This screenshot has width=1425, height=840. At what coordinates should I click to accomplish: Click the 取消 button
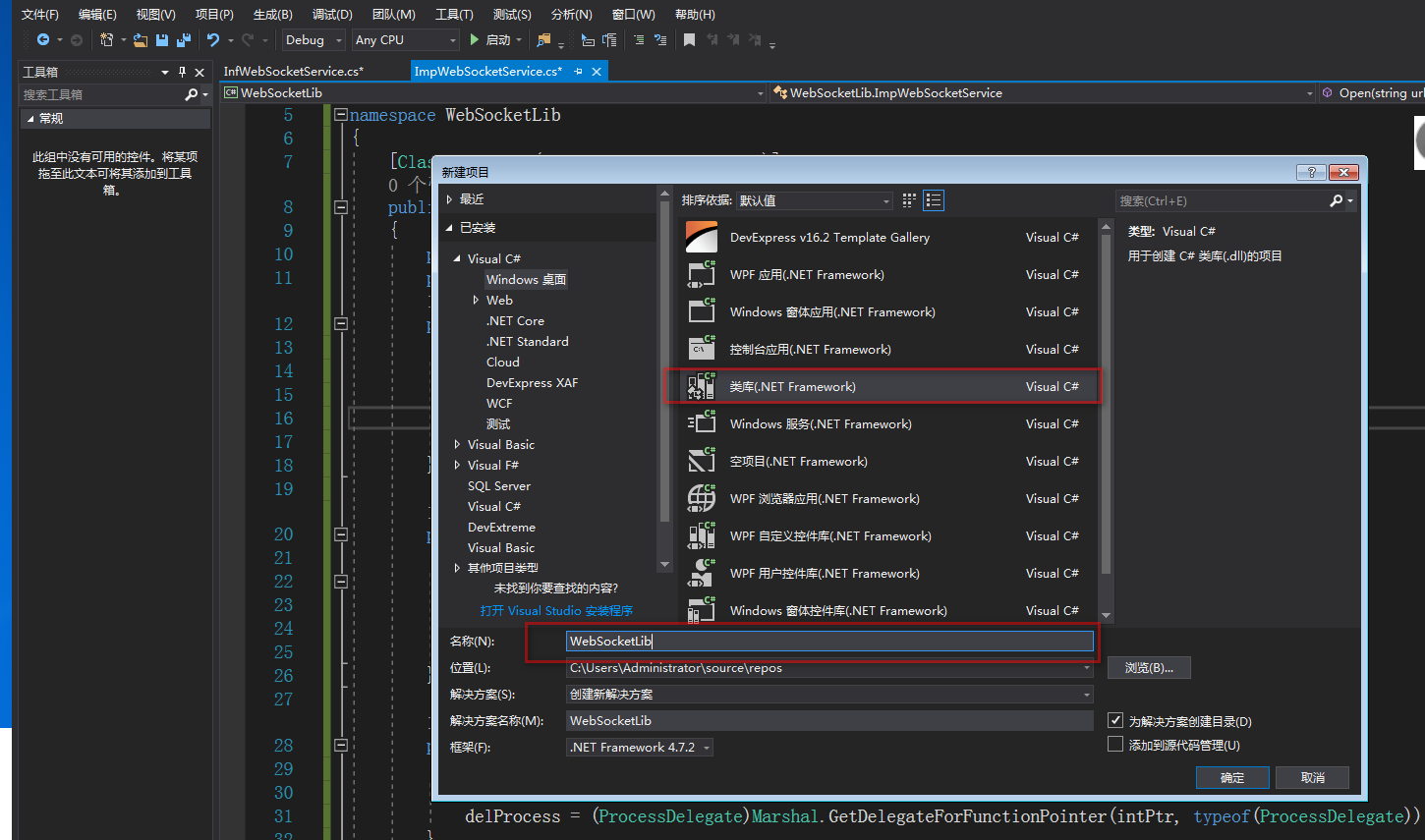[x=1312, y=778]
